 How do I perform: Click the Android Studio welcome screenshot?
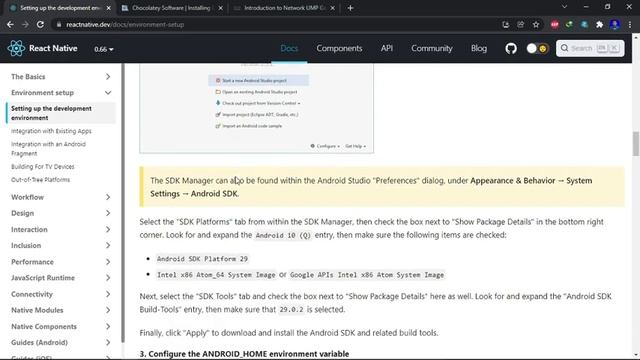pos(256,109)
